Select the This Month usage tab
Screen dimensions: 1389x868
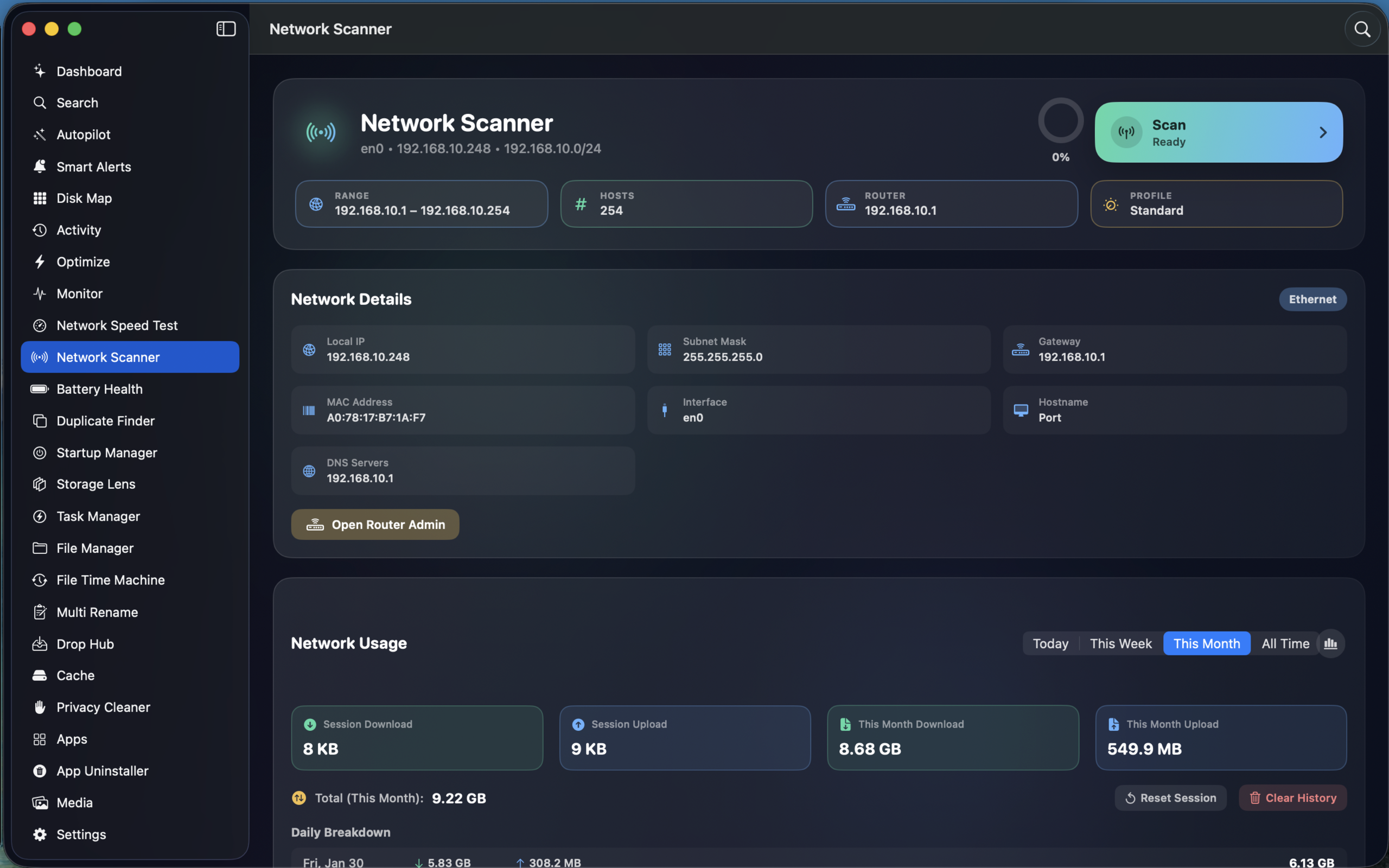click(1207, 643)
